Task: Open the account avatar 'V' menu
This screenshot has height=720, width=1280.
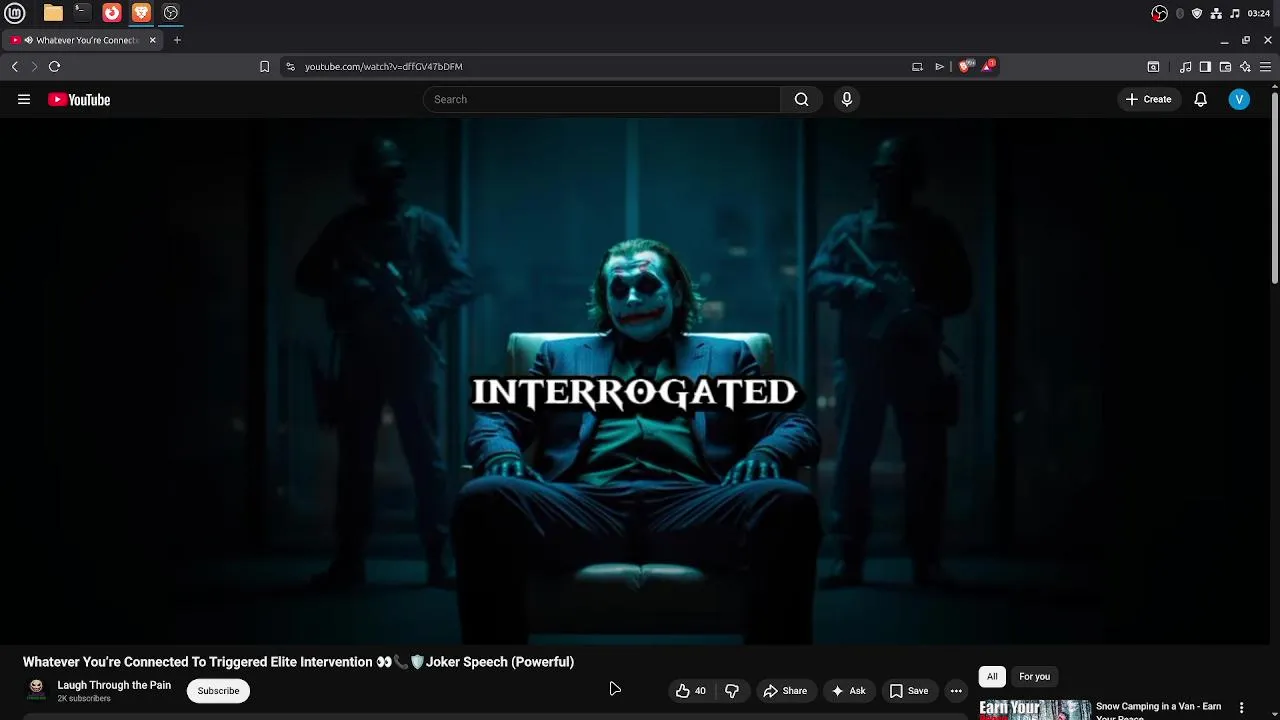Action: tap(1239, 99)
